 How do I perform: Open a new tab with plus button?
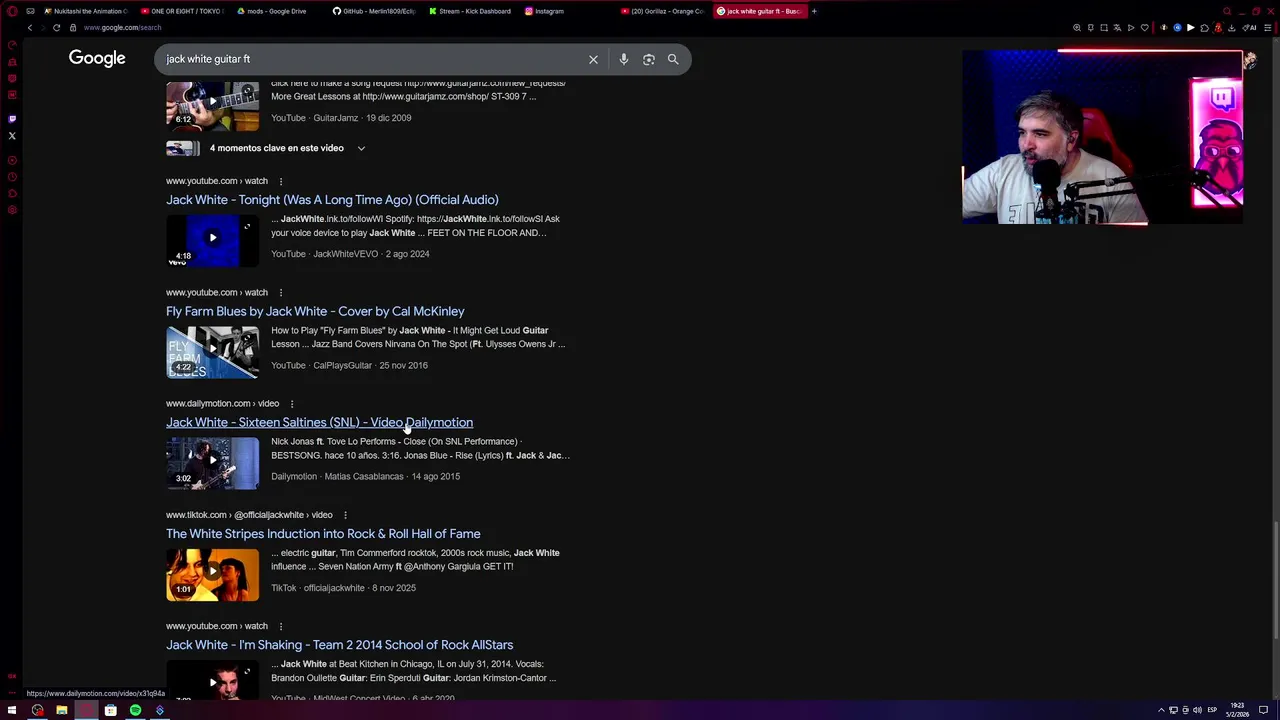click(814, 11)
